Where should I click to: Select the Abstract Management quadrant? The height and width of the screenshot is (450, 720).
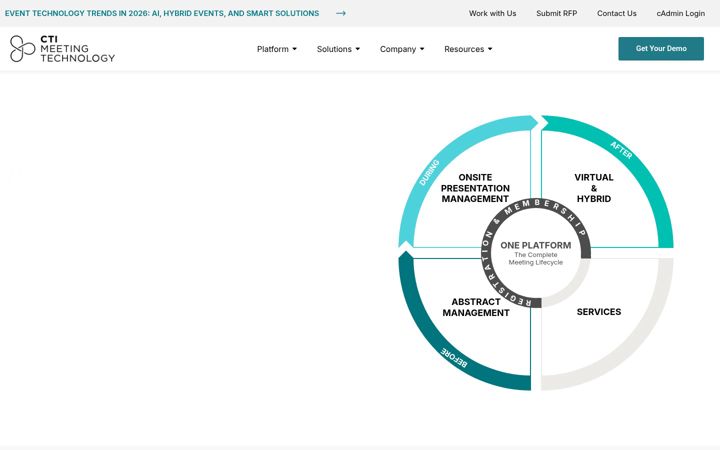tap(476, 307)
